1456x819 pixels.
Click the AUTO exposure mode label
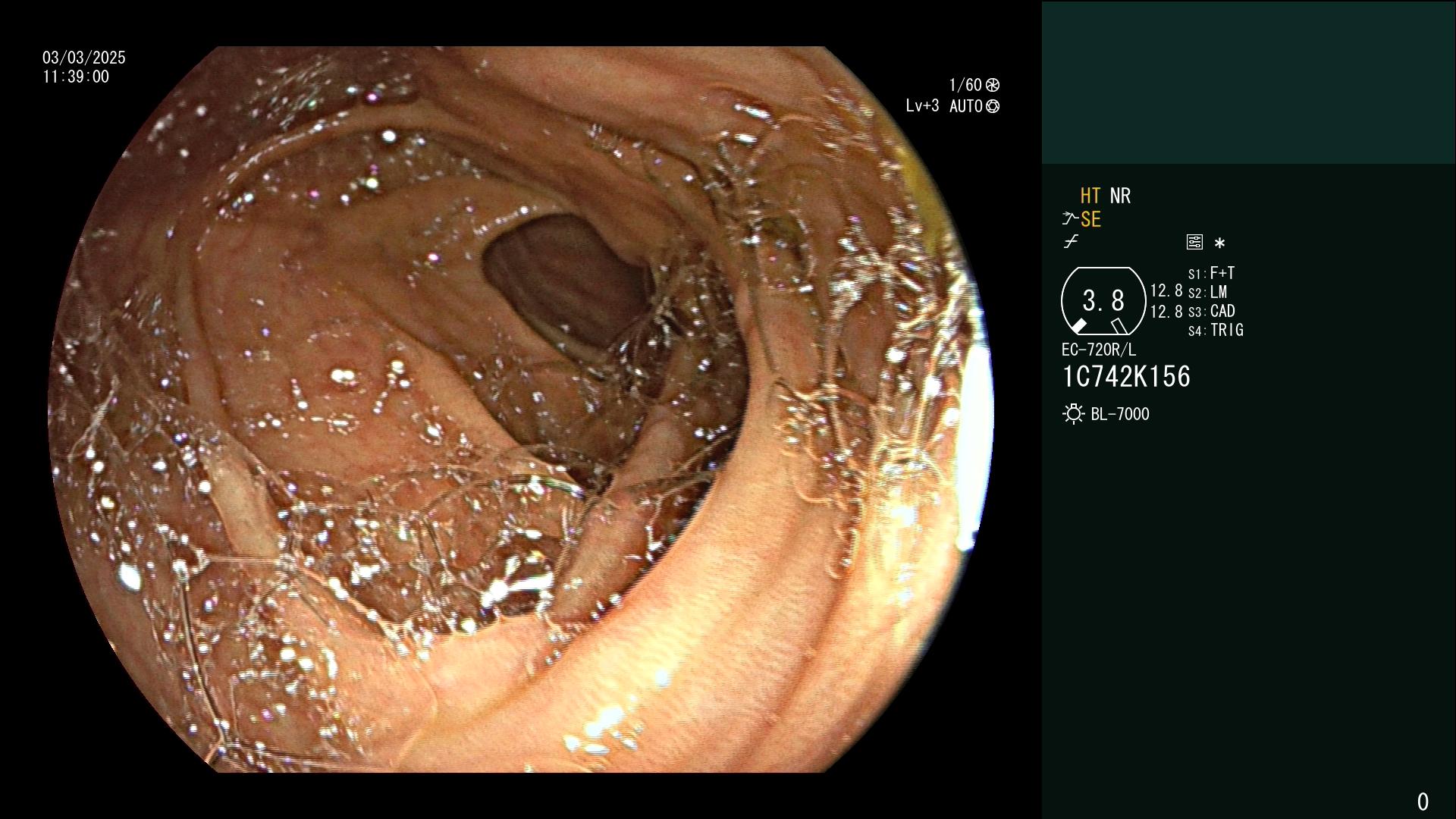[x=966, y=106]
